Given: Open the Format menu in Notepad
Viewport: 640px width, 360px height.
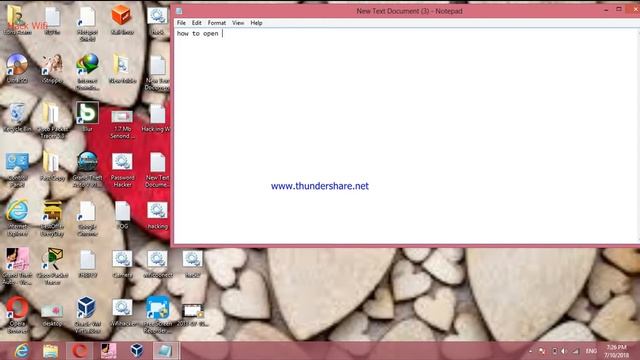Looking at the screenshot, I should [x=217, y=23].
